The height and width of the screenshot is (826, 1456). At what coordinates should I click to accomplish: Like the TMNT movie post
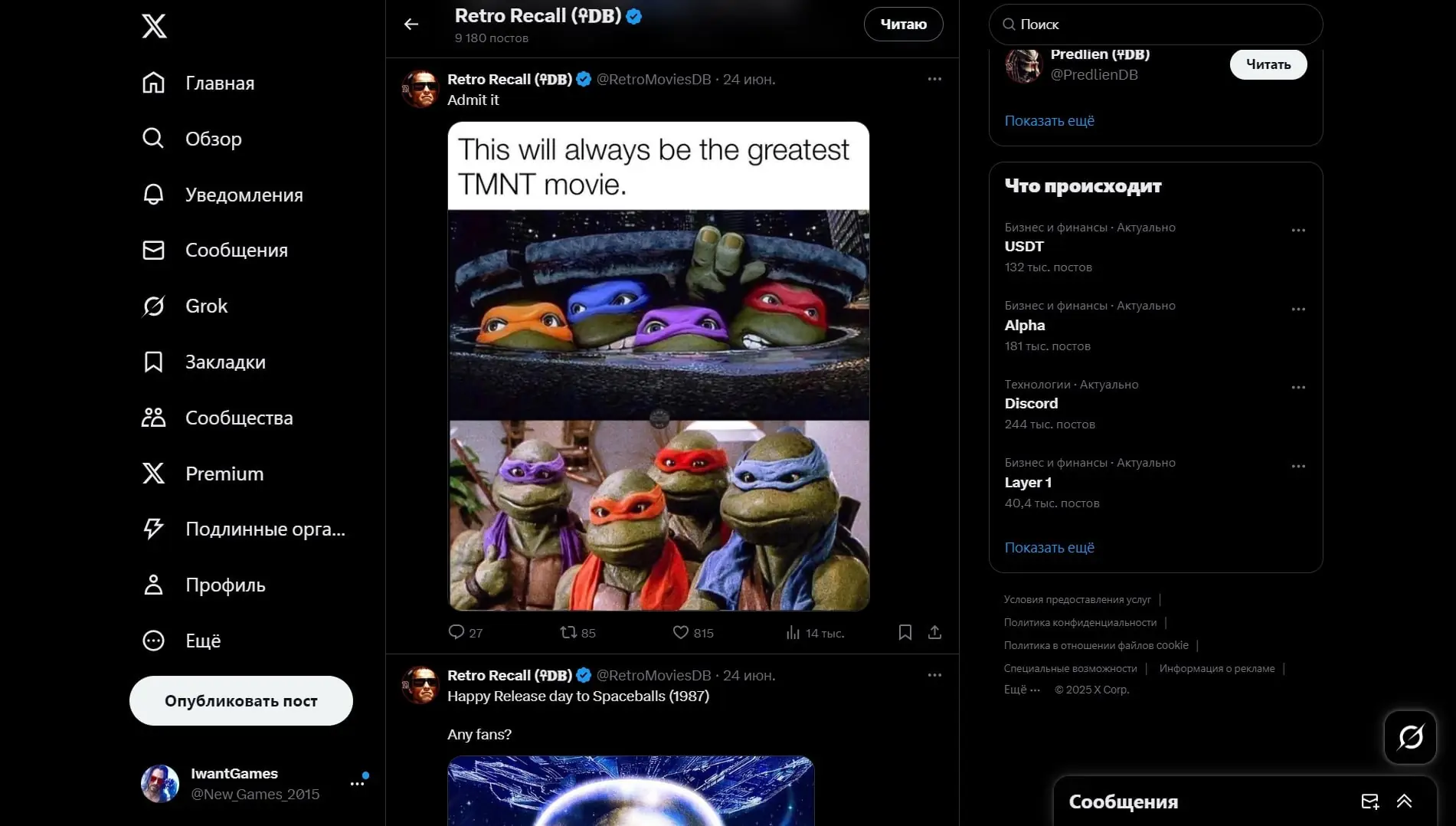click(681, 632)
